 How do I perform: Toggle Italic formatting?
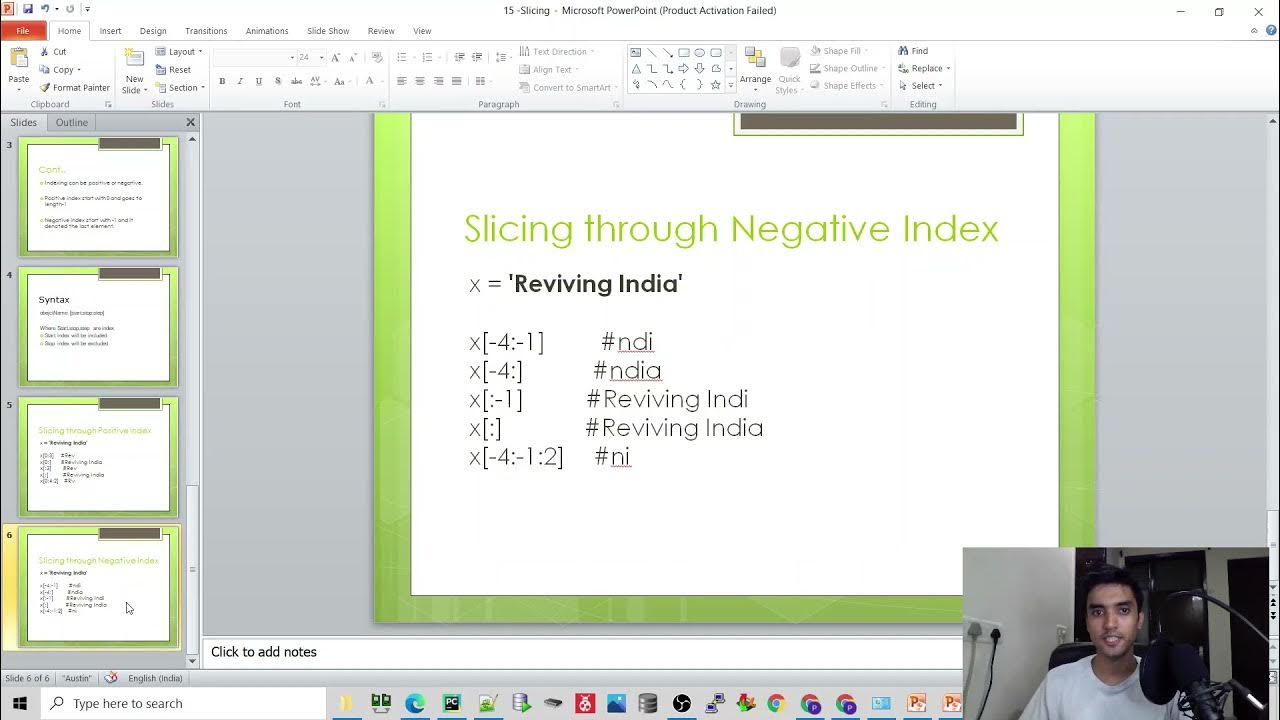pyautogui.click(x=240, y=81)
